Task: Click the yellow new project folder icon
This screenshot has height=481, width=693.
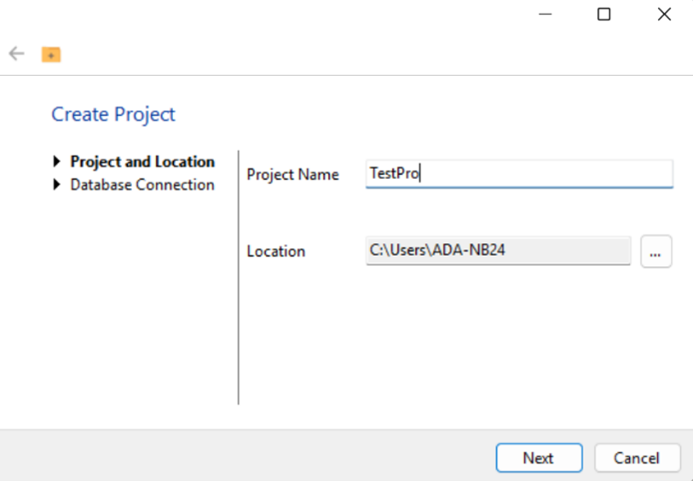Action: click(51, 55)
